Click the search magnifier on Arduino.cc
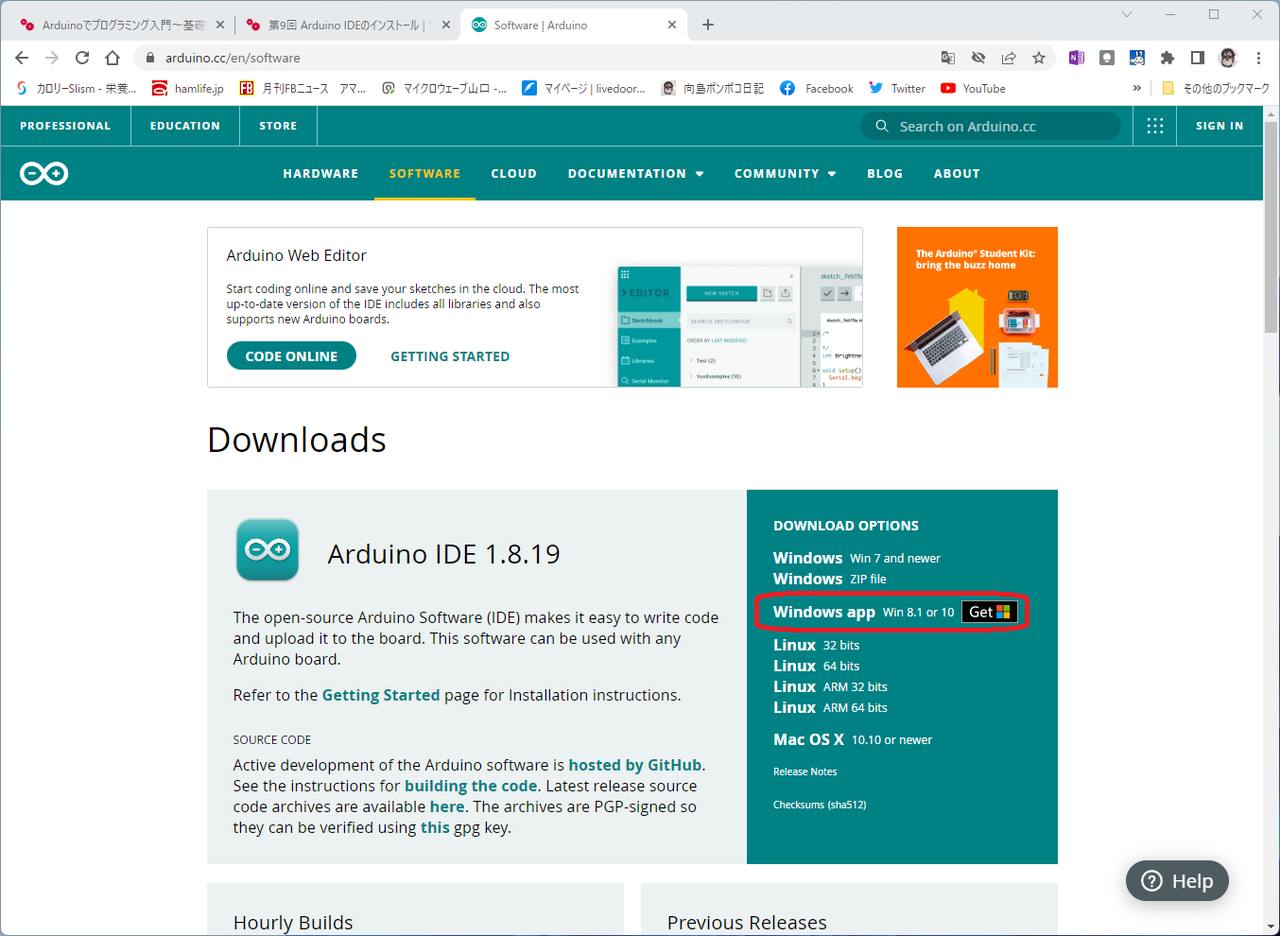This screenshot has height=936, width=1280. [882, 126]
